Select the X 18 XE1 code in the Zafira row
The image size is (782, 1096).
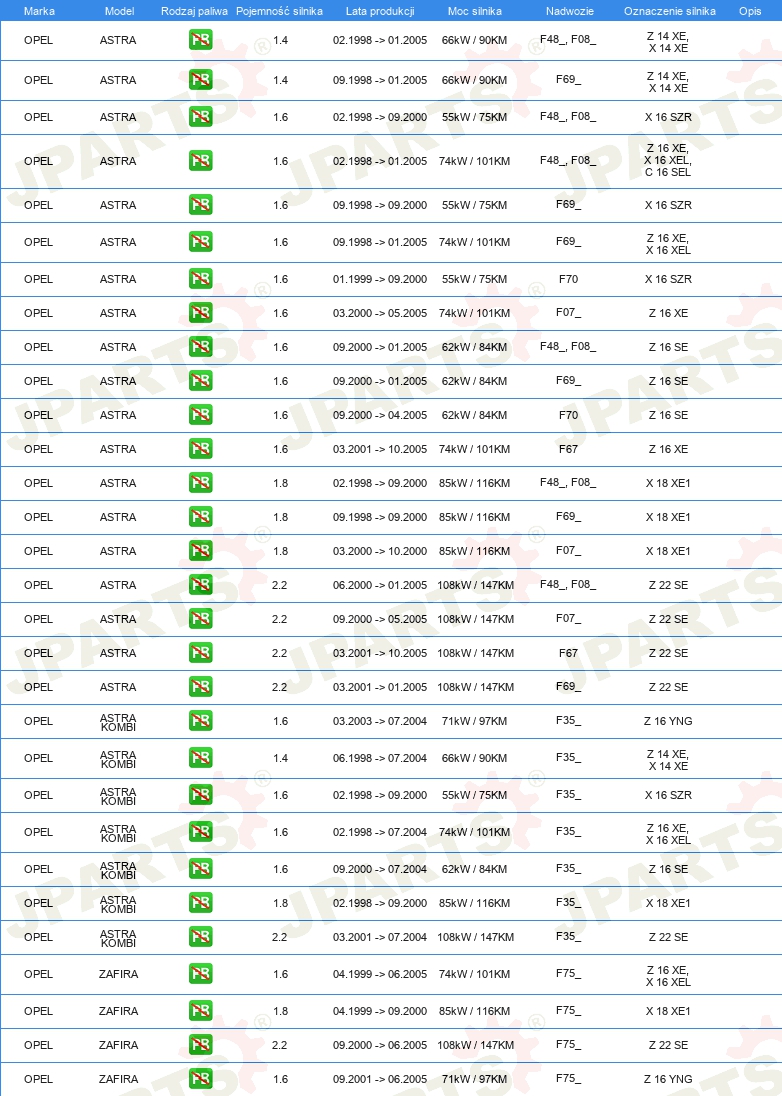point(668,1011)
